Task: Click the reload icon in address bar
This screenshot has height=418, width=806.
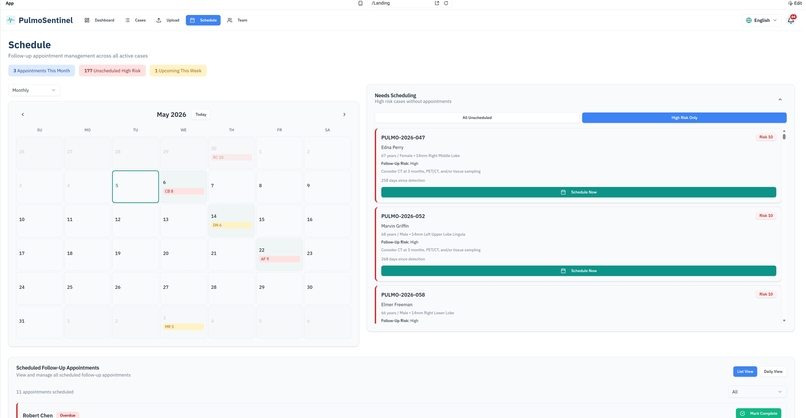Action: tap(446, 3)
